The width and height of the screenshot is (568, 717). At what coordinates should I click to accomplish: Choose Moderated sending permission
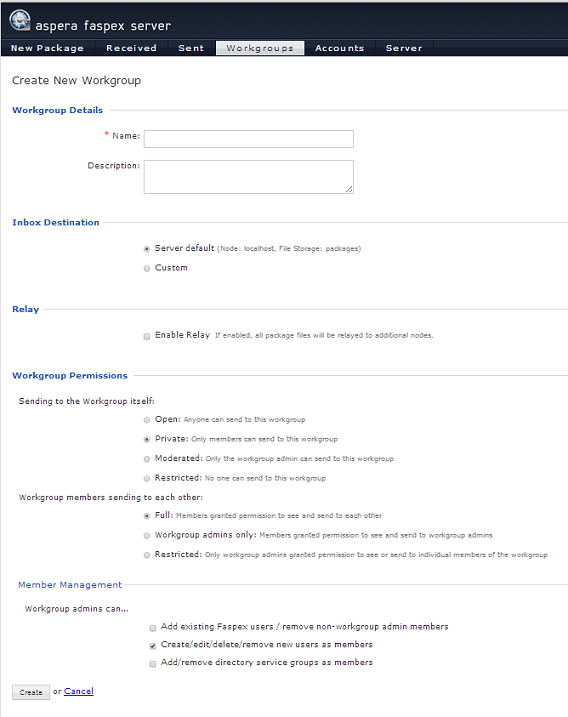147,459
